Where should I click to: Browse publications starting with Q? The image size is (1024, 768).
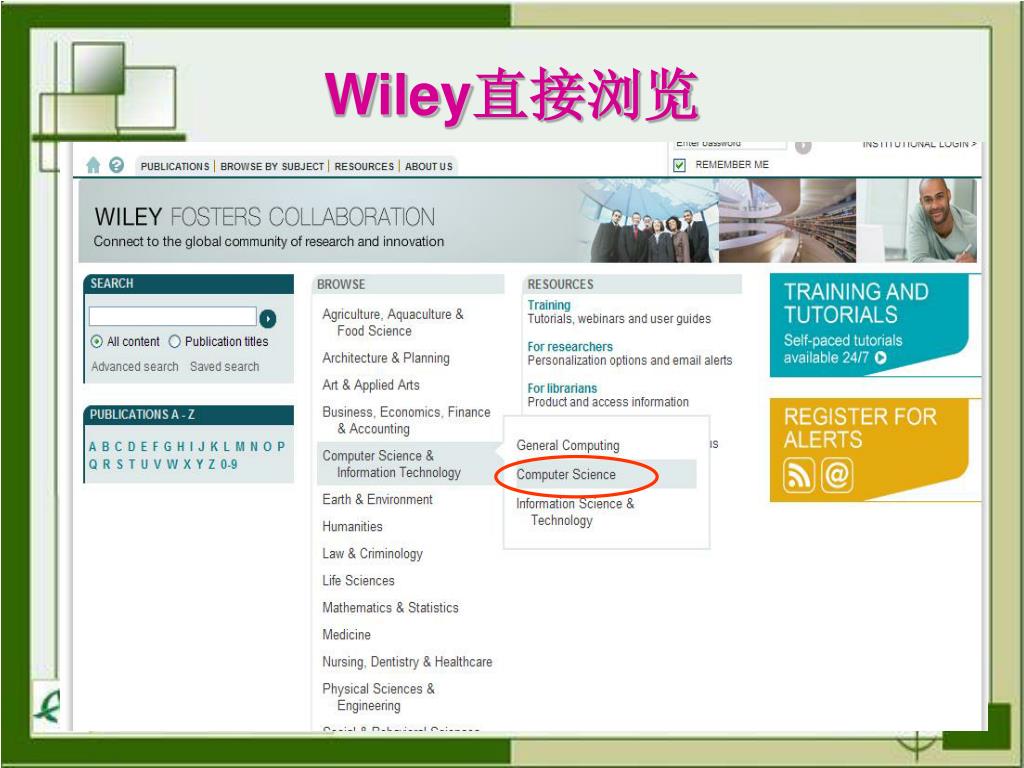pyautogui.click(x=93, y=464)
